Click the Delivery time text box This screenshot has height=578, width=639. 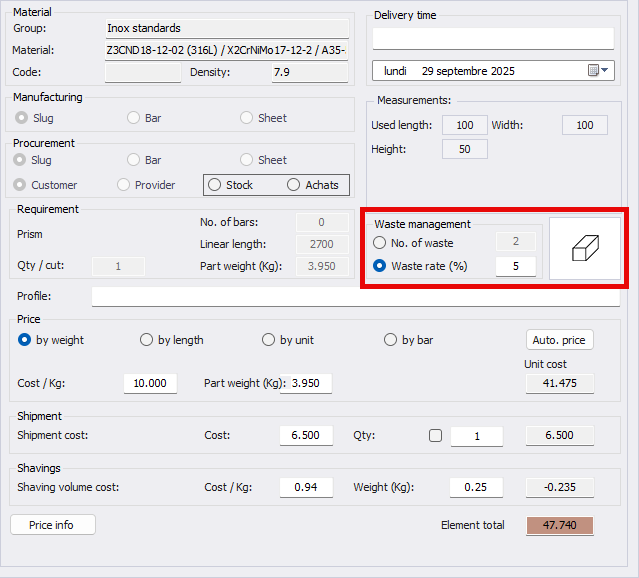click(493, 38)
